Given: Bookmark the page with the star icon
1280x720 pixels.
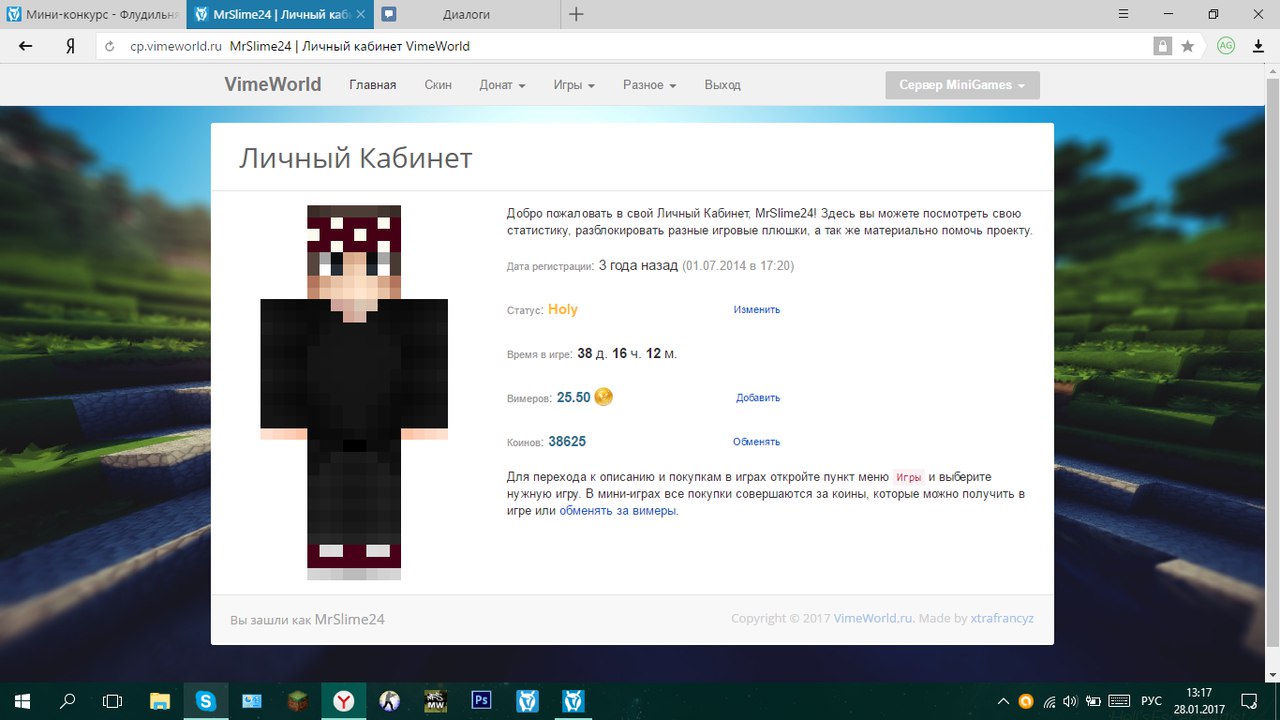Looking at the screenshot, I should (x=1187, y=46).
